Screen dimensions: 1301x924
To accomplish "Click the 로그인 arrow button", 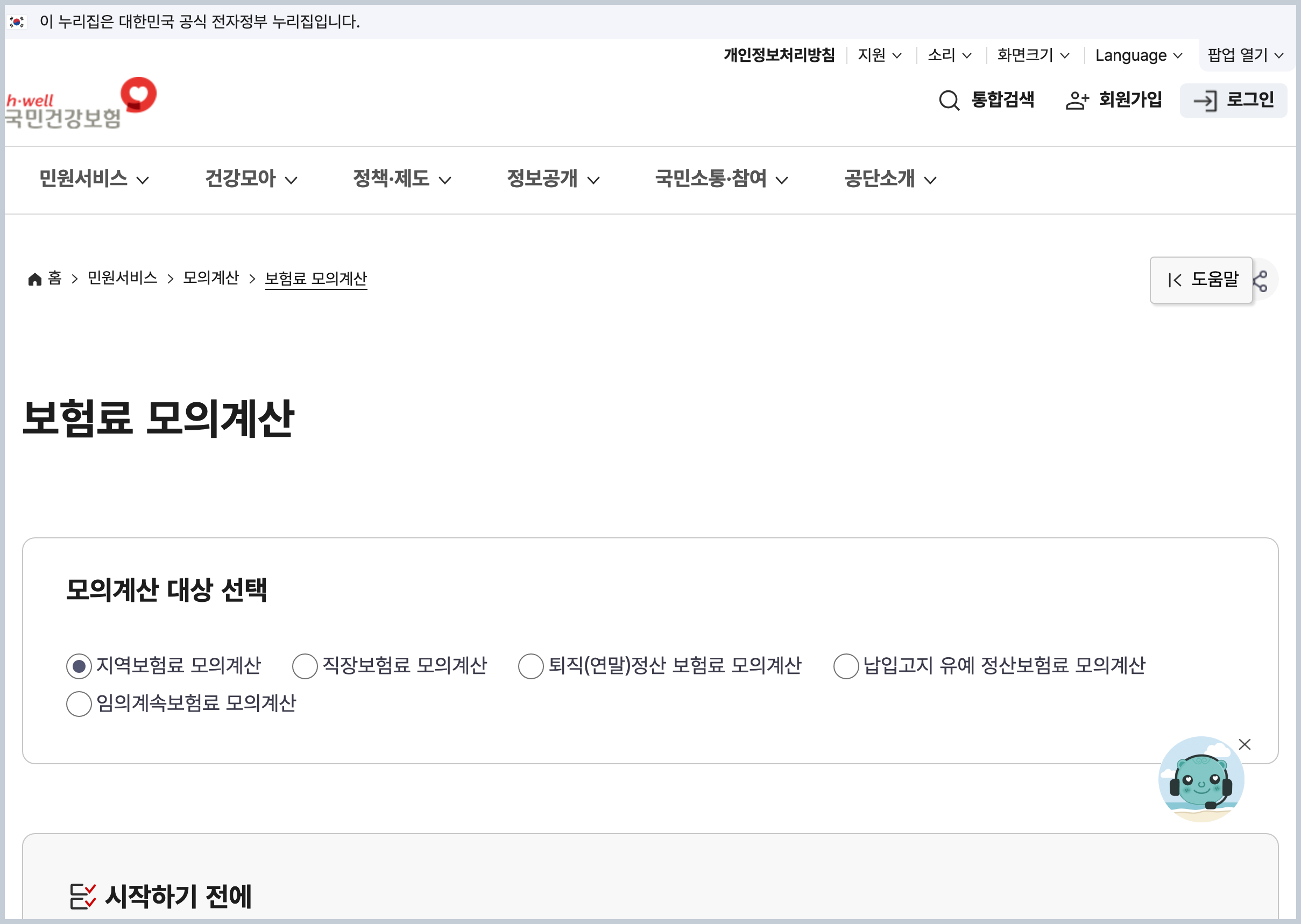I will pyautogui.click(x=1233, y=100).
